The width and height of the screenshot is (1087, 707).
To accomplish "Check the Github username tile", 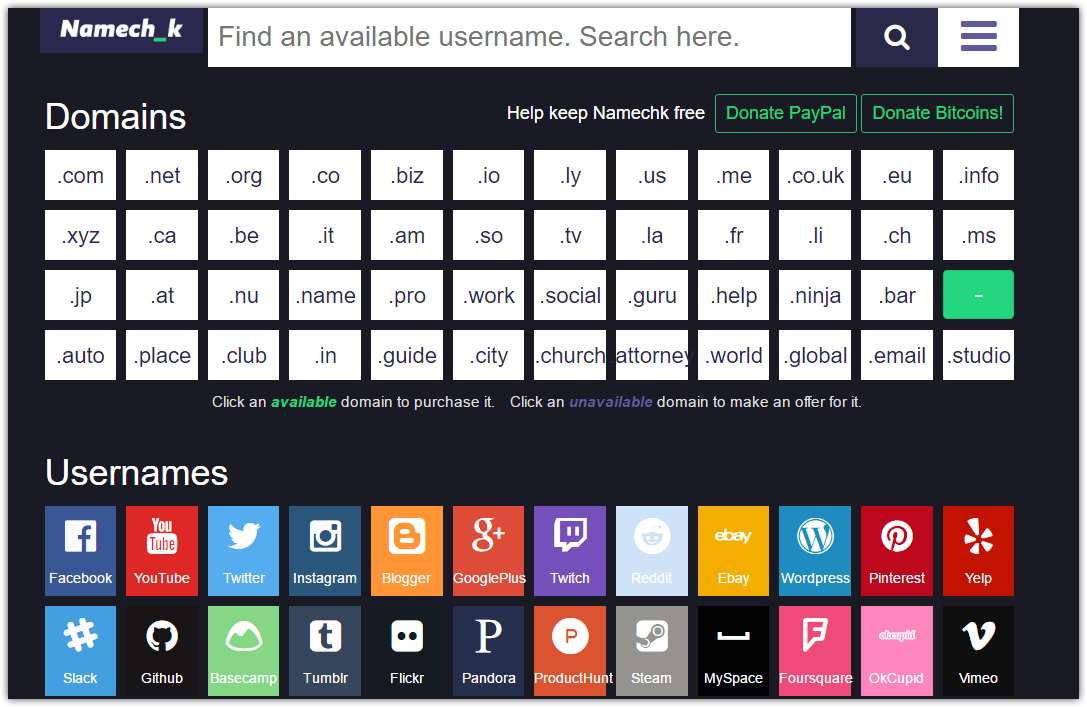I will 162,651.
